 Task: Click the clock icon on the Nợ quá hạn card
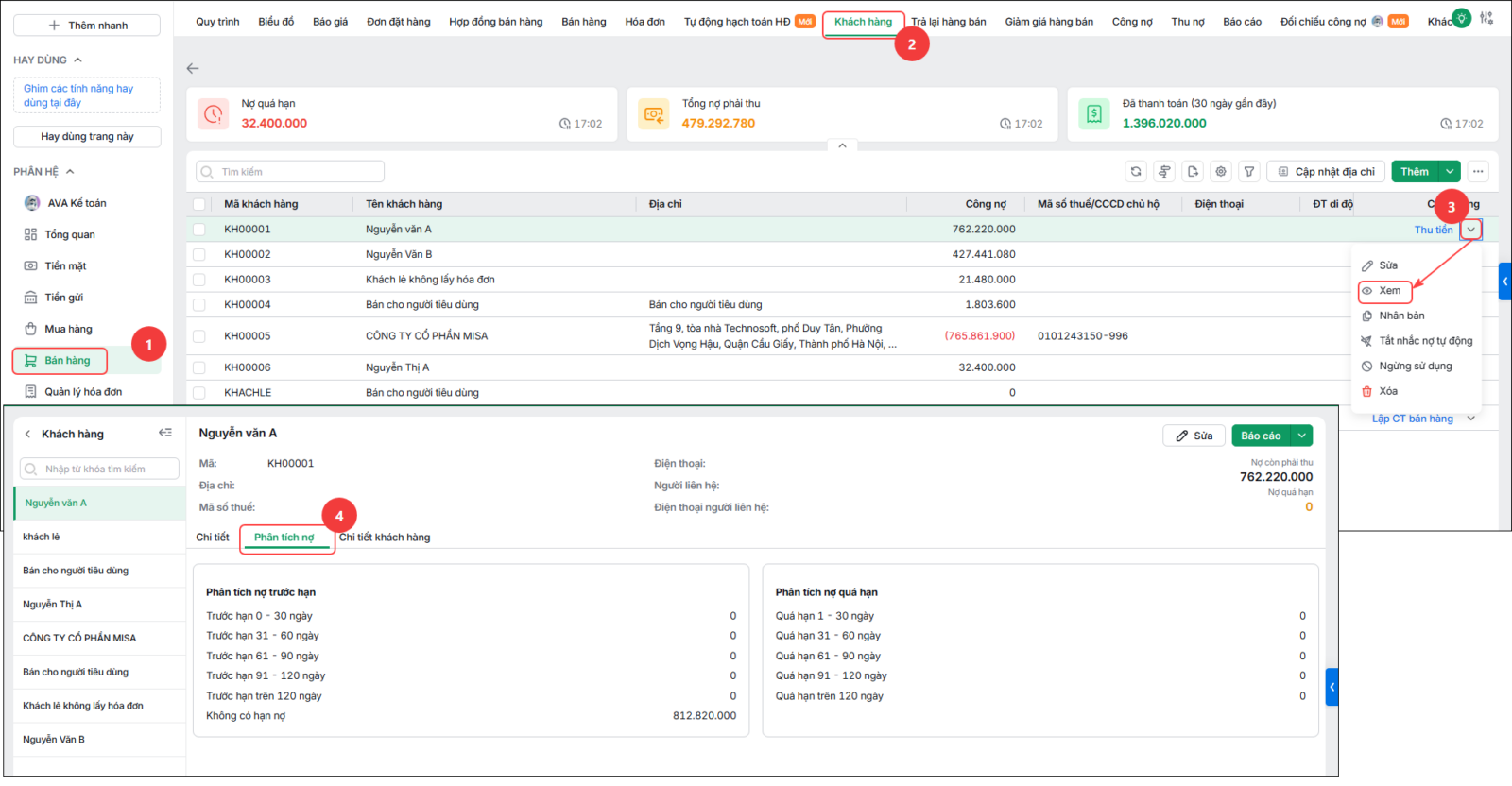(x=565, y=124)
